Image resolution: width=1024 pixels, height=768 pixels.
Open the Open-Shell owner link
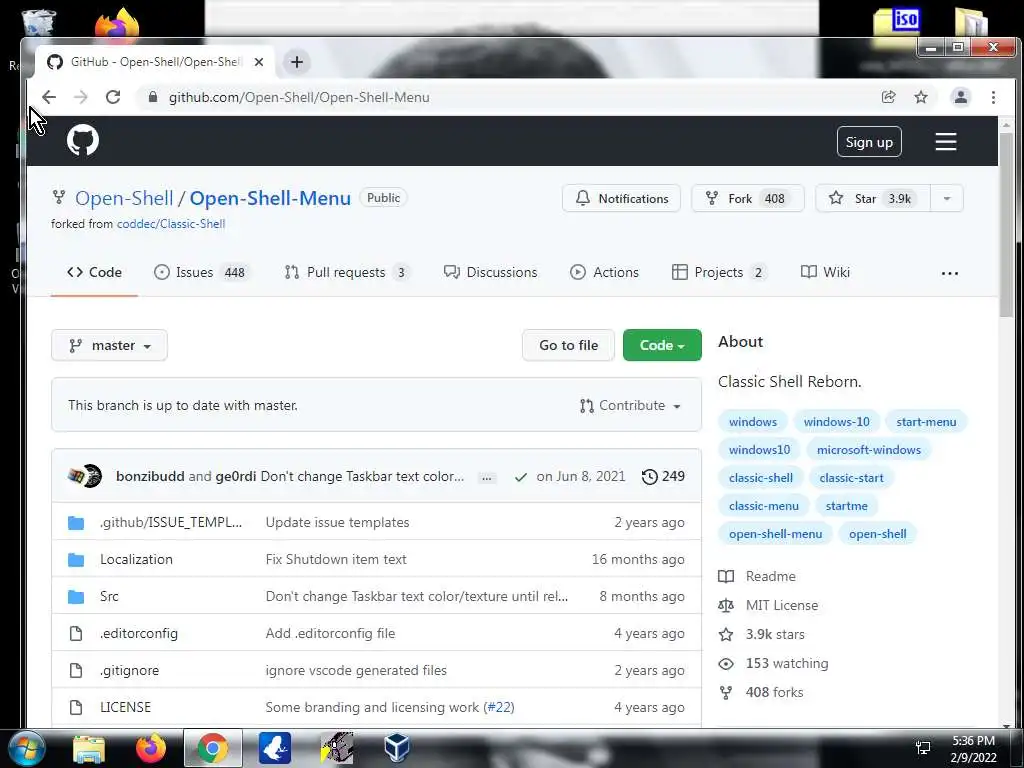(124, 198)
